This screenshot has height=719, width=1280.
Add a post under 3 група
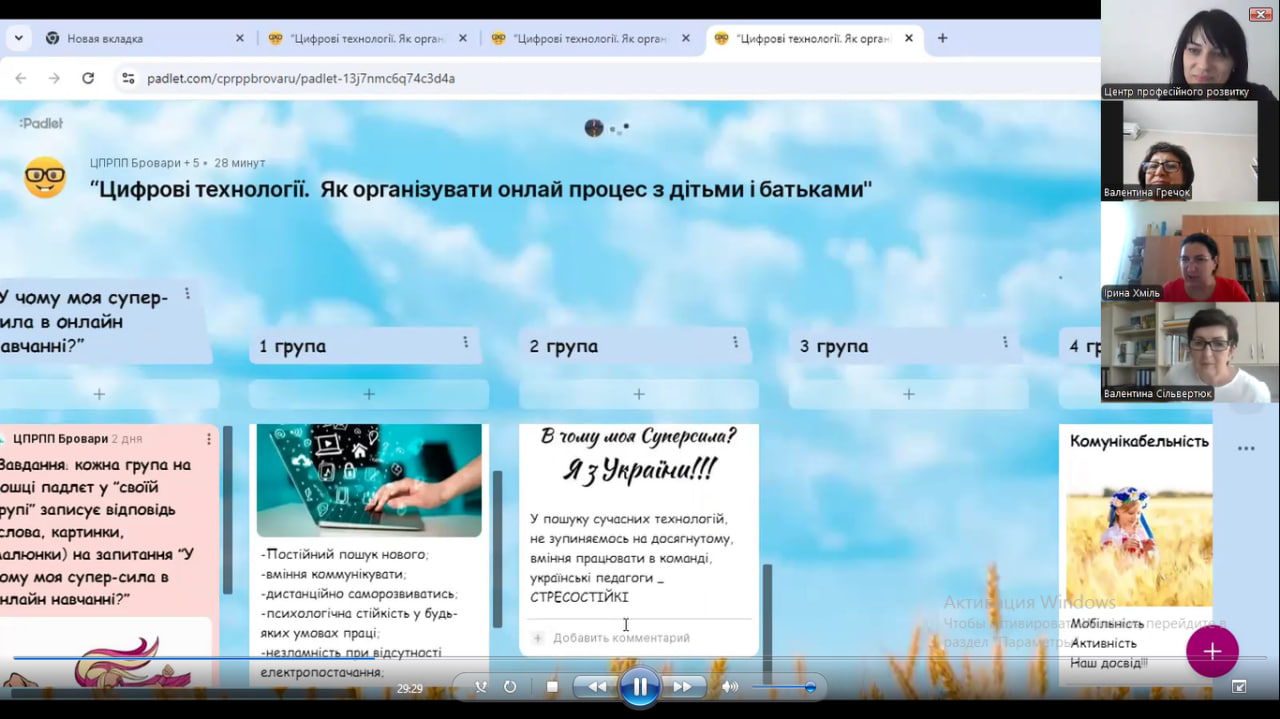[x=908, y=394]
